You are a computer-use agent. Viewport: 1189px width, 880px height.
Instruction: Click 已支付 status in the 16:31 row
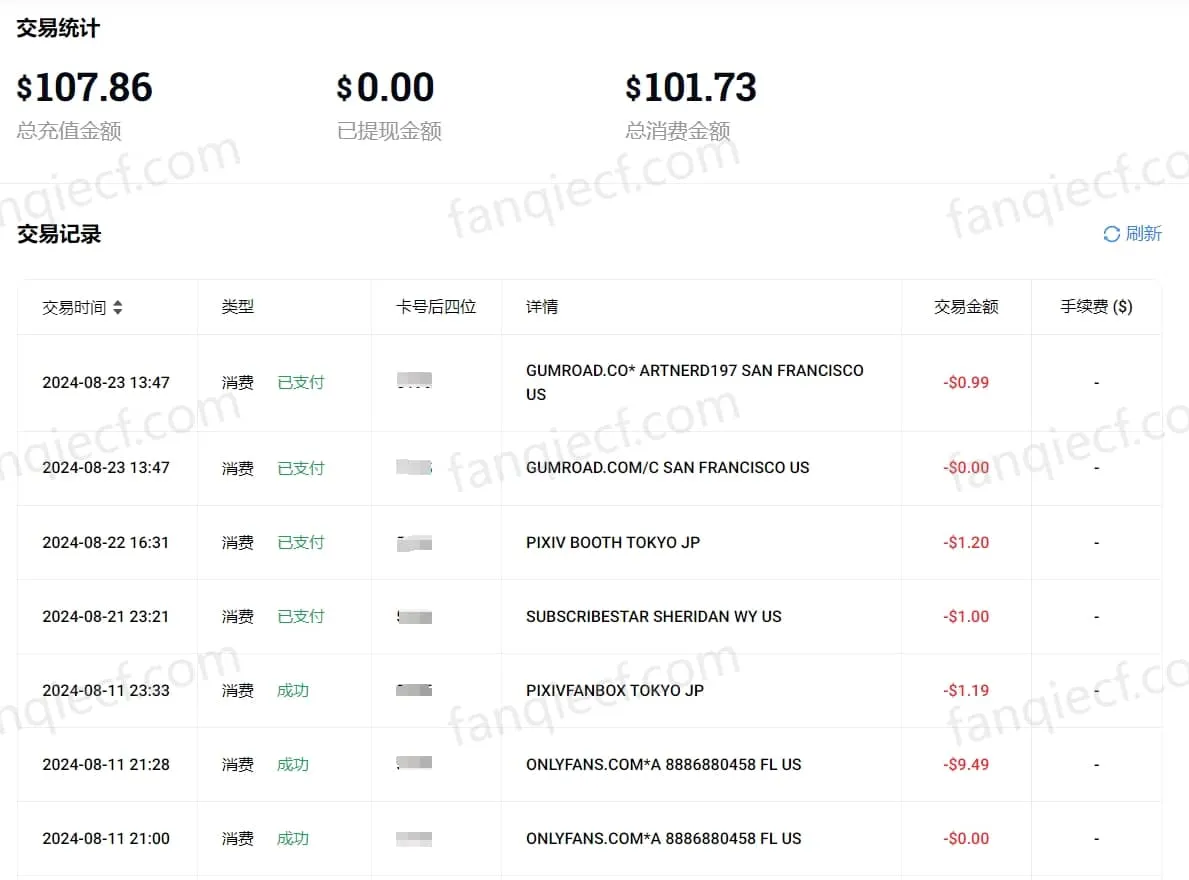coord(301,543)
